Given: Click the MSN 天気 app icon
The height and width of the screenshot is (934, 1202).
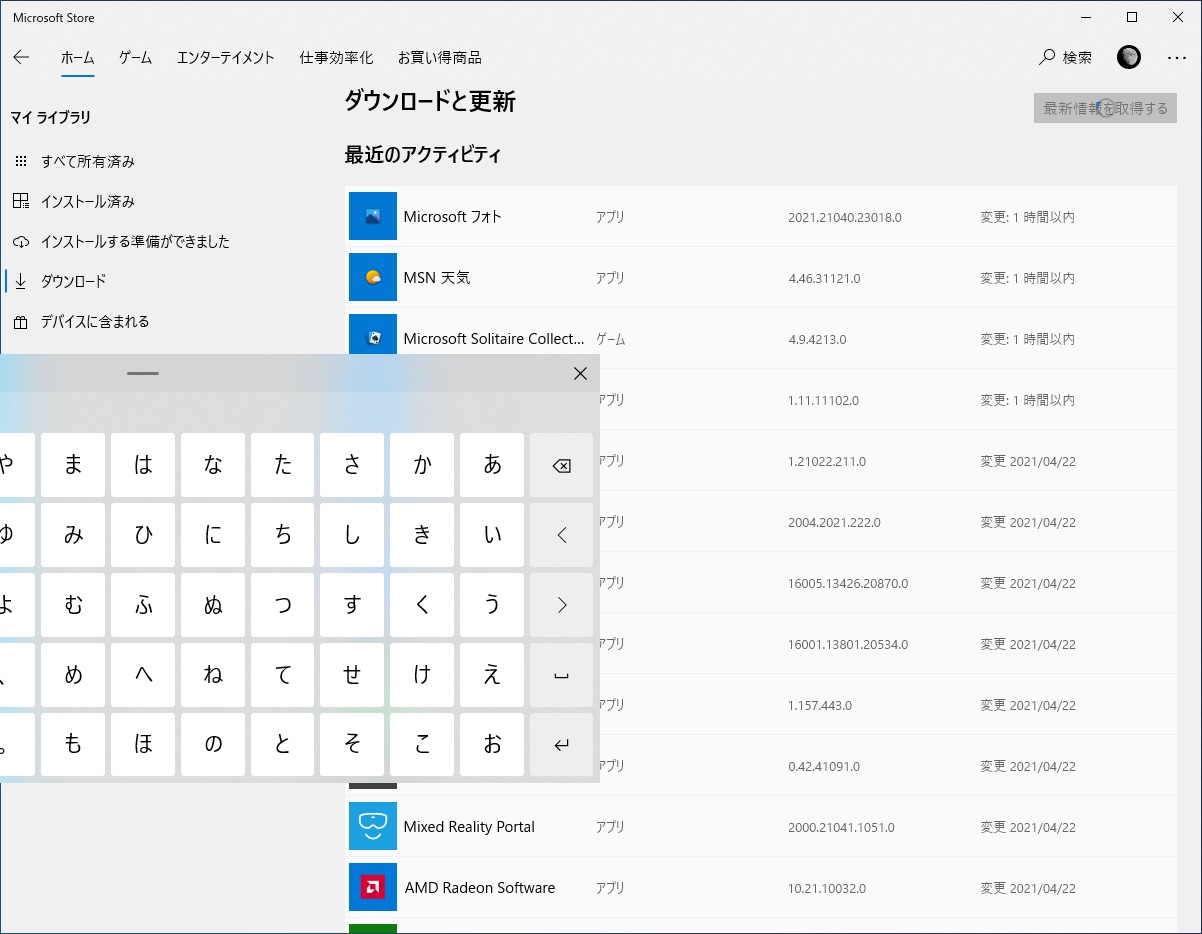Looking at the screenshot, I should 373,277.
